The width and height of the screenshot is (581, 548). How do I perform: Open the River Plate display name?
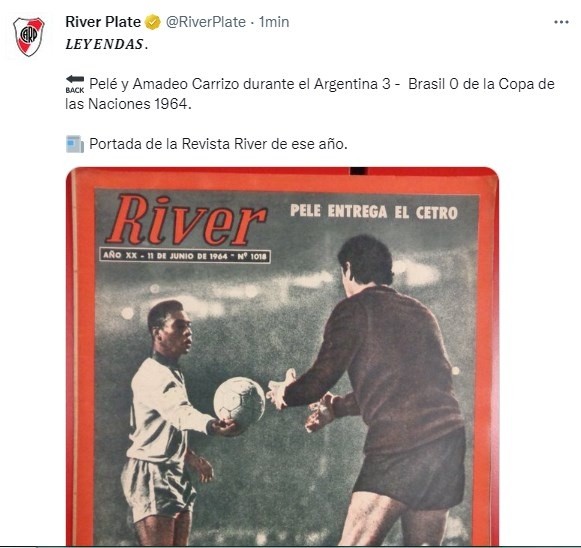pos(103,22)
